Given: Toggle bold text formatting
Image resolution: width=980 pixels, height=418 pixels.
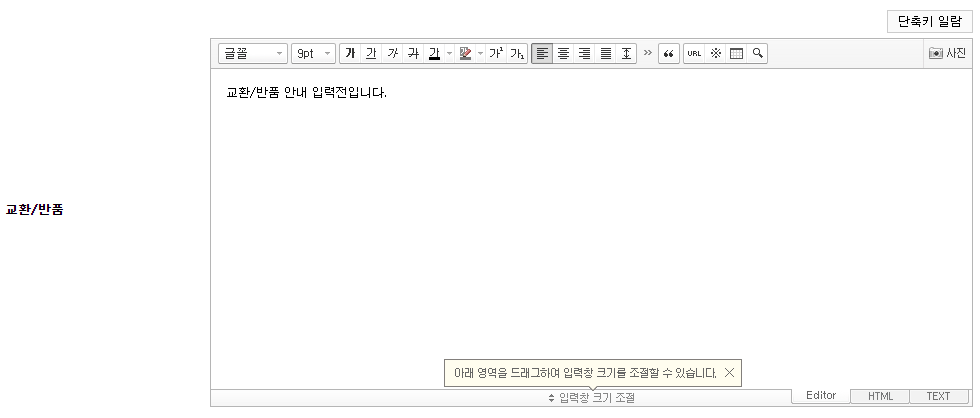Looking at the screenshot, I should click(x=350, y=54).
